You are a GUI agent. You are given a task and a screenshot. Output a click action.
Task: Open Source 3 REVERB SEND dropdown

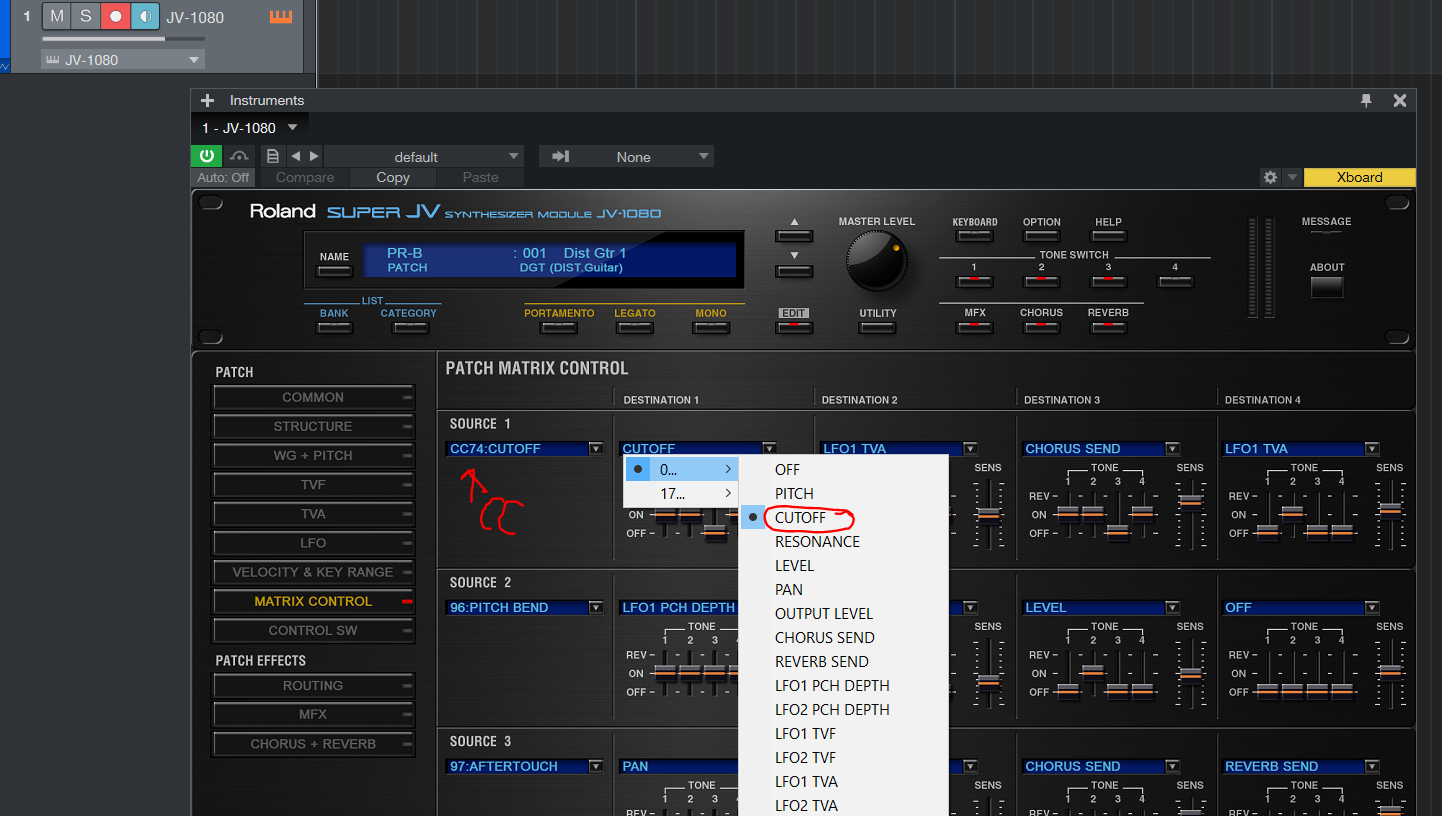pos(1301,766)
